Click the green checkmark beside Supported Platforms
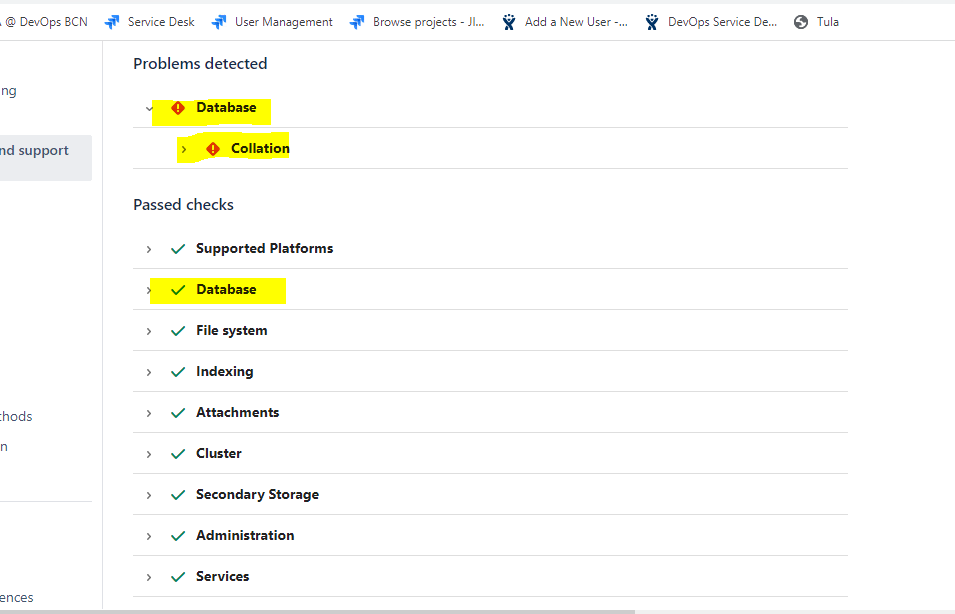The width and height of the screenshot is (955, 614). [x=178, y=248]
